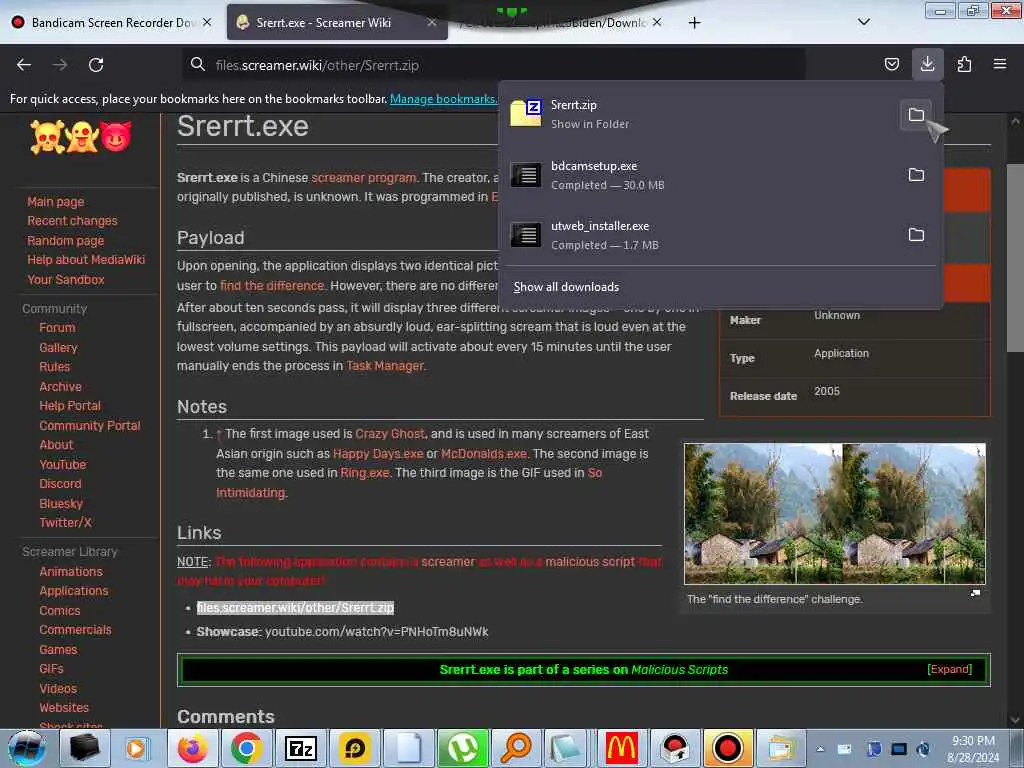Image resolution: width=1024 pixels, height=768 pixels.
Task: Open media player taskbar icon
Action: pos(136,748)
